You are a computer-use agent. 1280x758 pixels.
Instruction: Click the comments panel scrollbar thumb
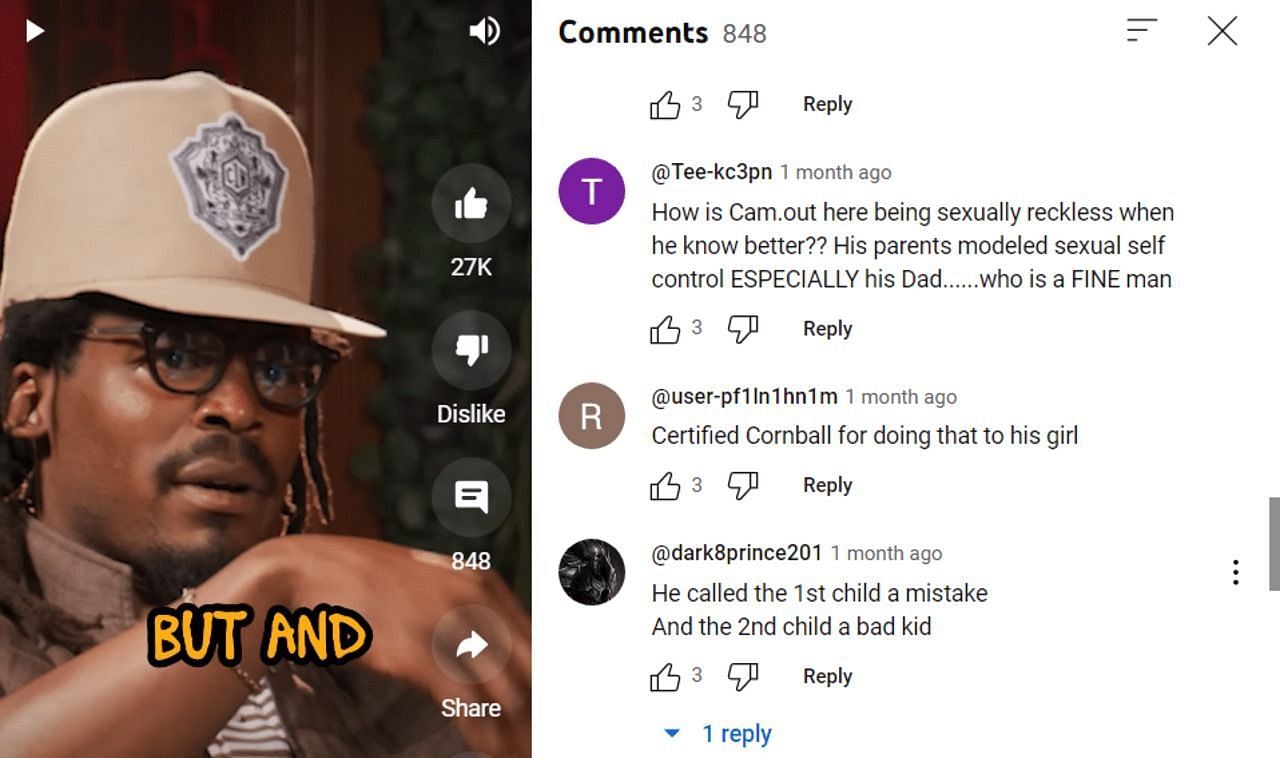pyautogui.click(x=1274, y=543)
